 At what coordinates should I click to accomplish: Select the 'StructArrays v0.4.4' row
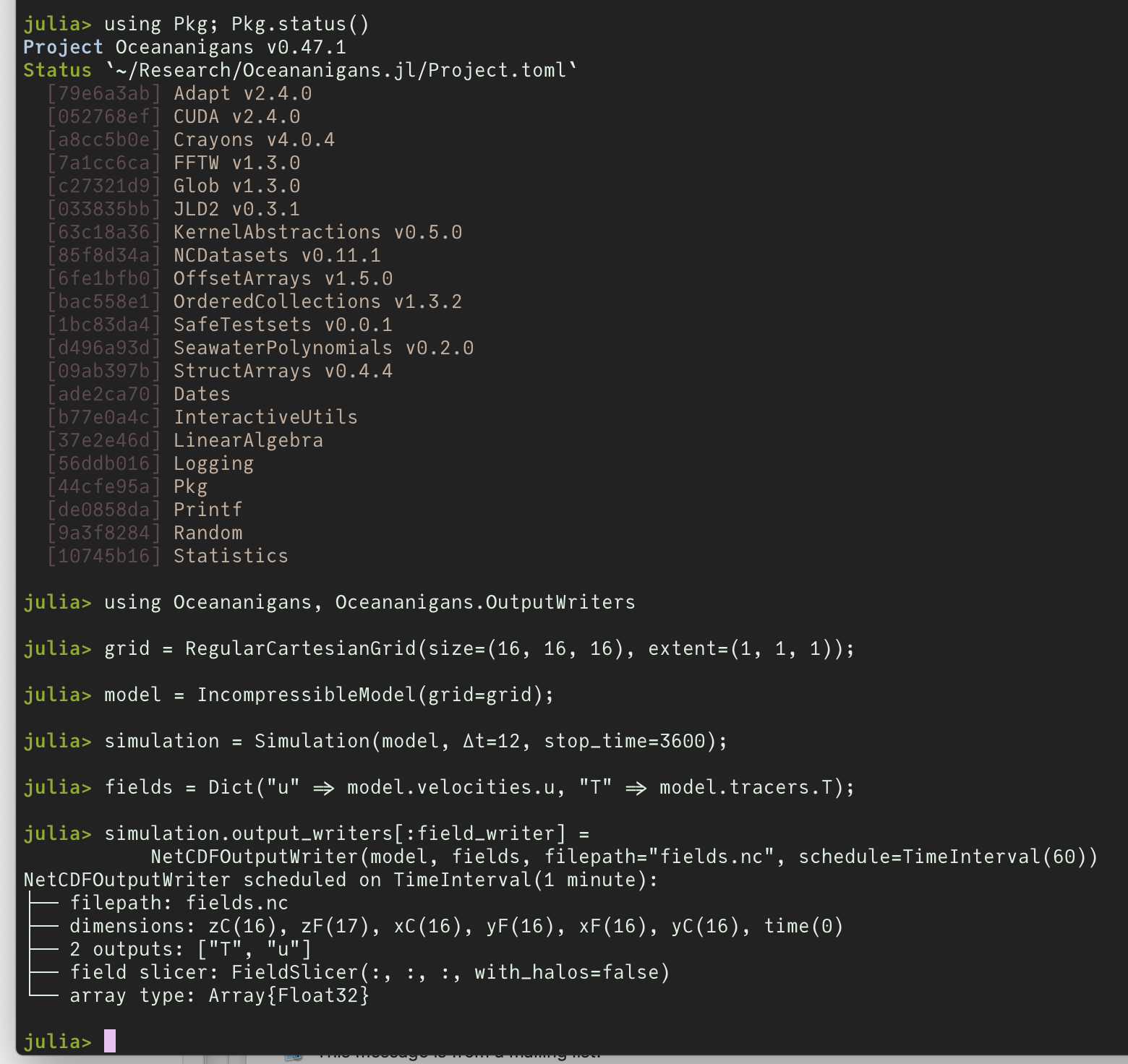(220, 371)
